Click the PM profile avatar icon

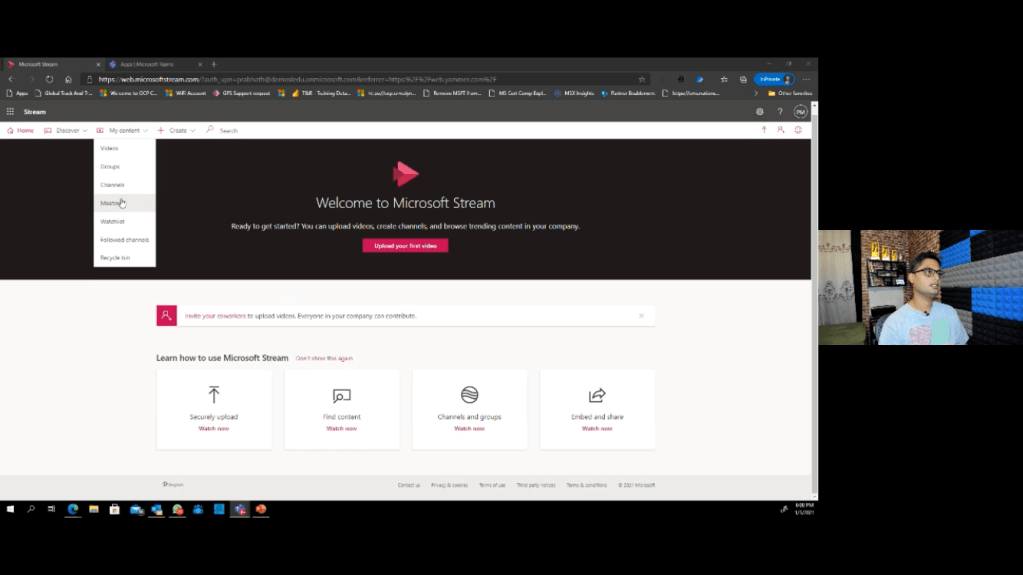800,112
